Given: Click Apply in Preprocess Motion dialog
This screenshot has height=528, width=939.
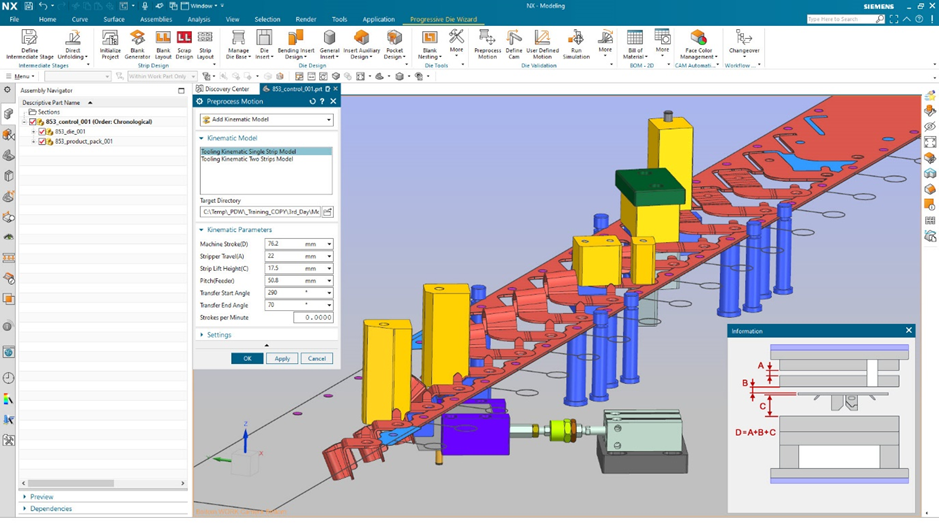Looking at the screenshot, I should coord(282,359).
